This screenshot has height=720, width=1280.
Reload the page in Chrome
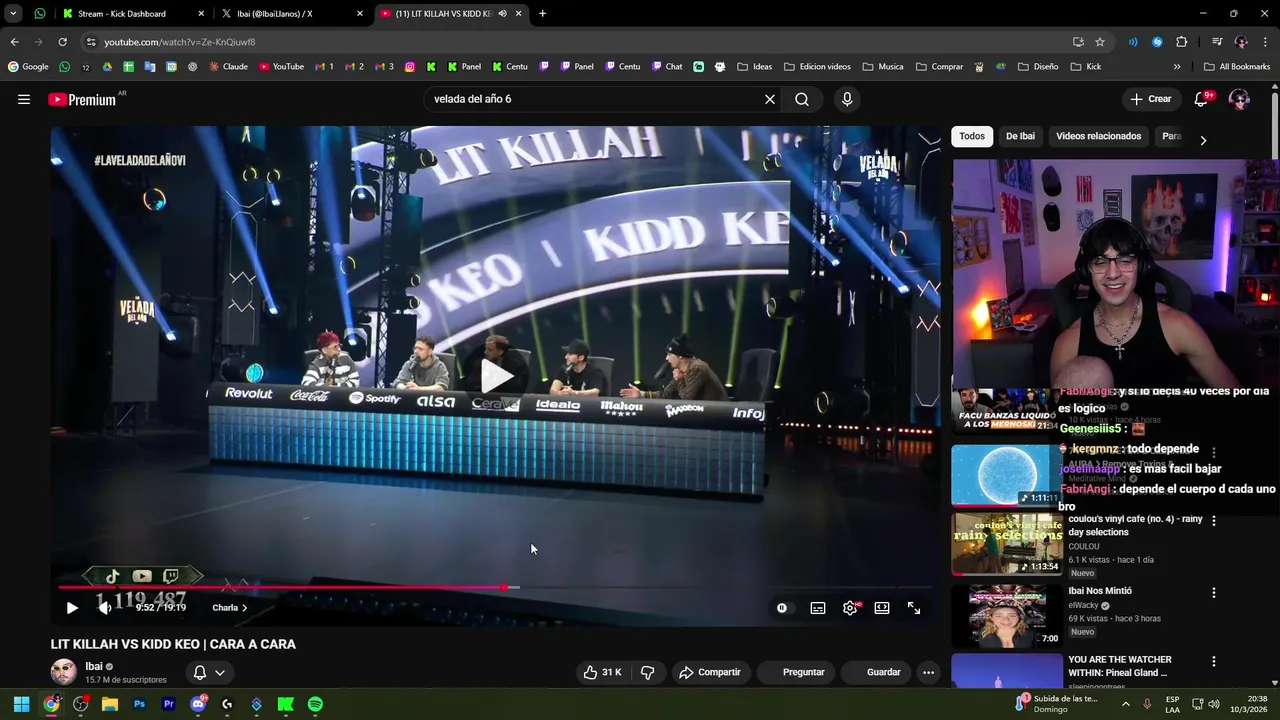[62, 42]
